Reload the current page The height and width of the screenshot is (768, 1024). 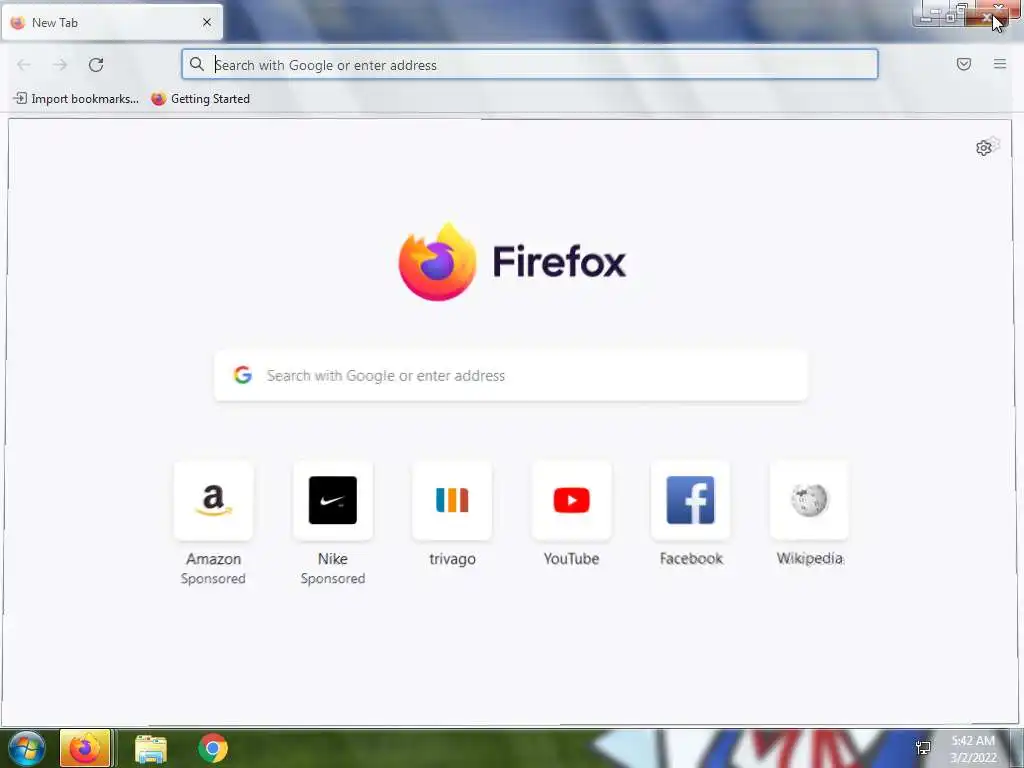[96, 65]
